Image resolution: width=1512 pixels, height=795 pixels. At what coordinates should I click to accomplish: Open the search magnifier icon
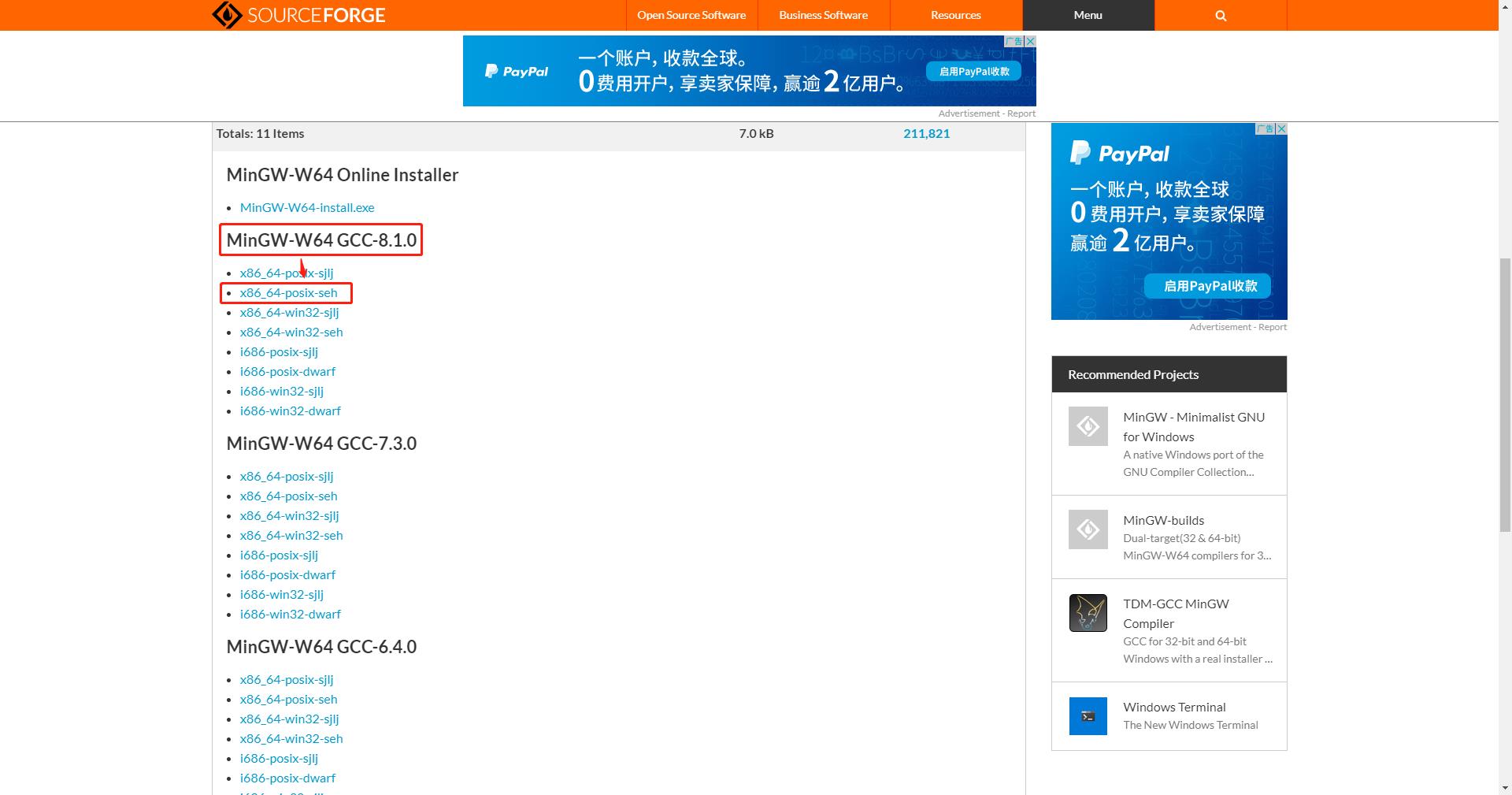(1221, 15)
